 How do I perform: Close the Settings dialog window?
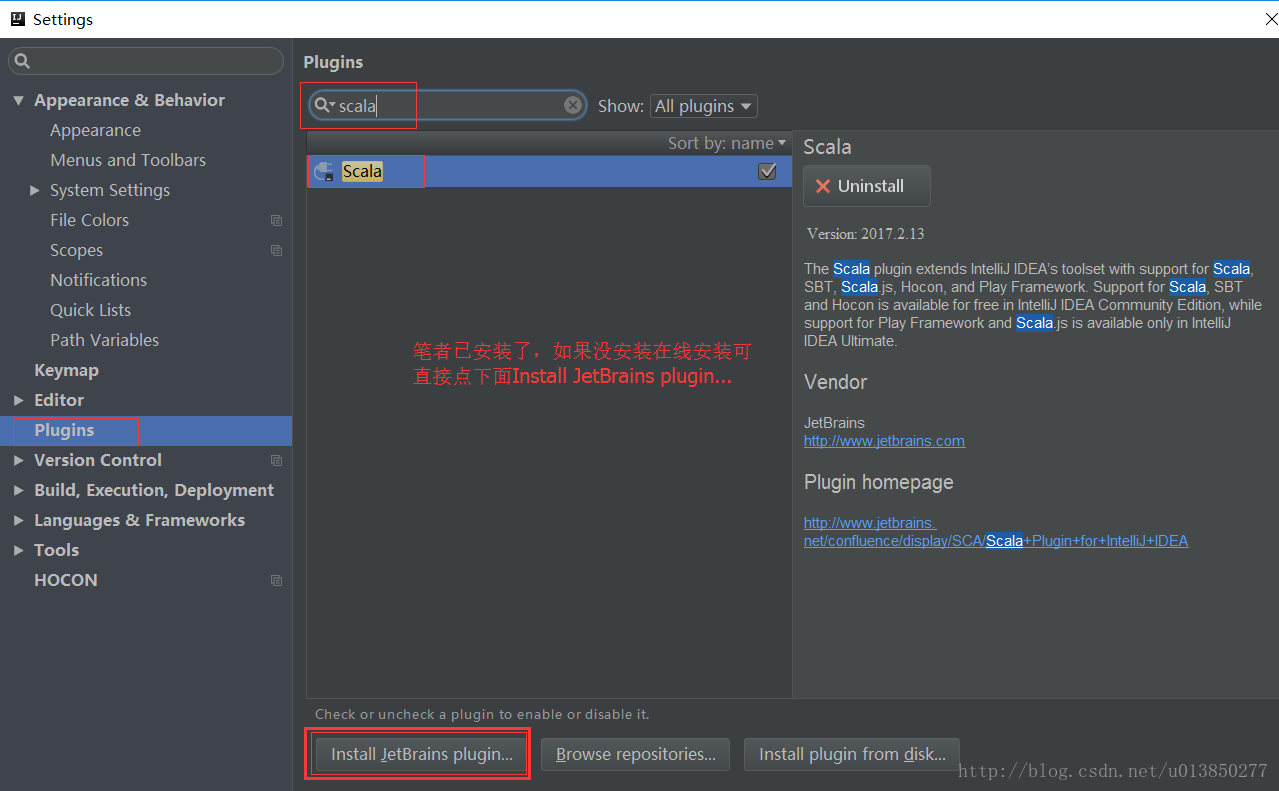click(x=1271, y=19)
